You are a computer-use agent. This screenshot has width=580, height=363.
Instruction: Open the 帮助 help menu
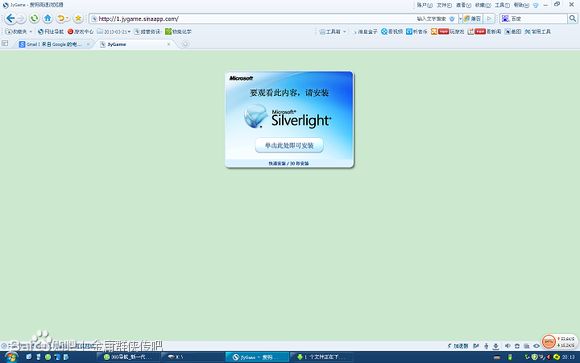[521, 5]
